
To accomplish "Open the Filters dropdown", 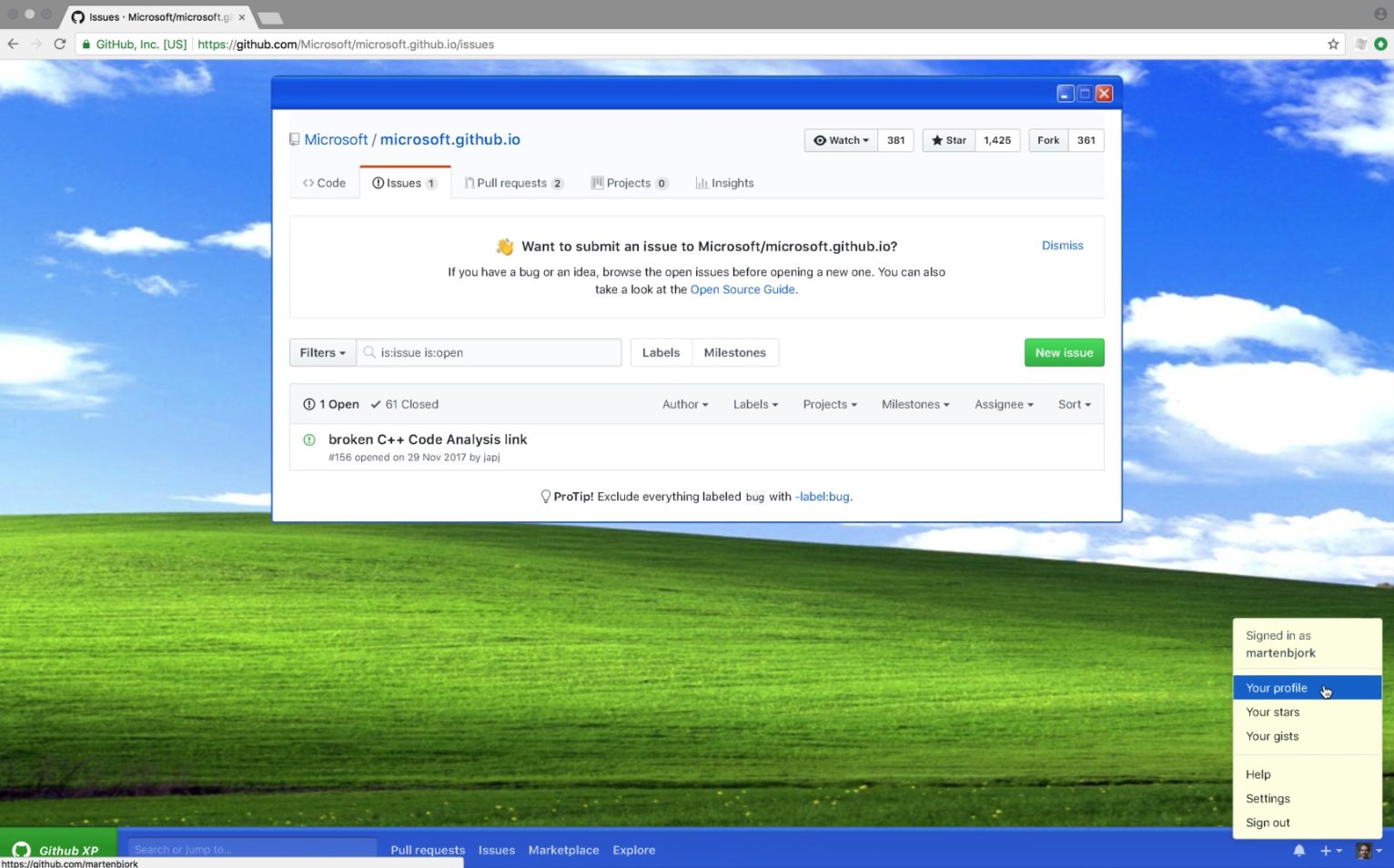I will (x=321, y=352).
